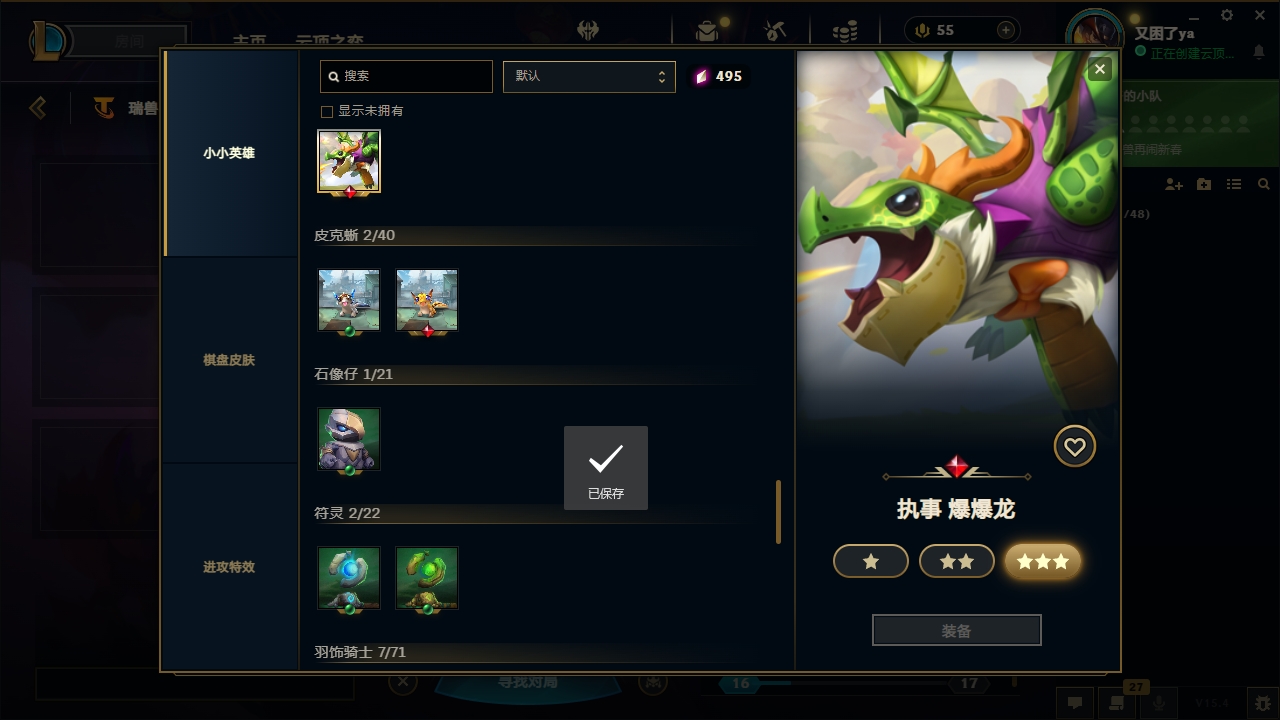
Task: Switch to the 棋盘皮肤 tab
Action: pyautogui.click(x=229, y=360)
